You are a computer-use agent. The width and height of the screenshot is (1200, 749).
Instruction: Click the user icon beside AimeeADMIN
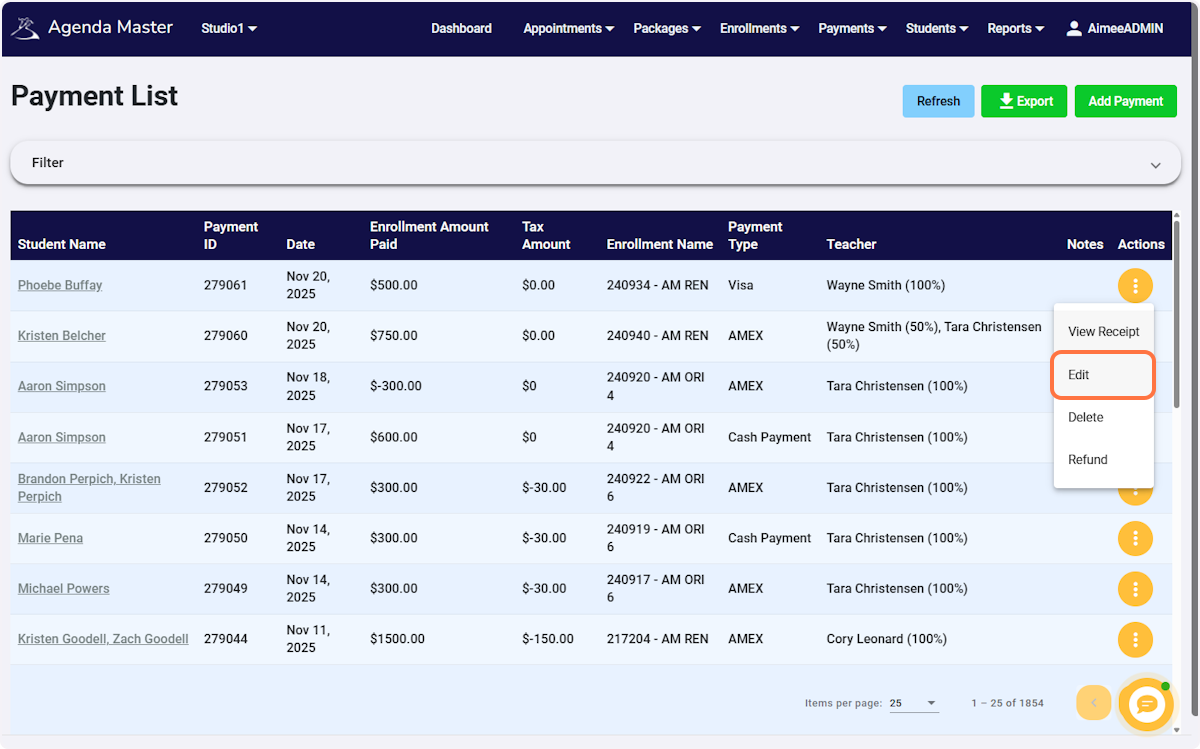coord(1074,28)
